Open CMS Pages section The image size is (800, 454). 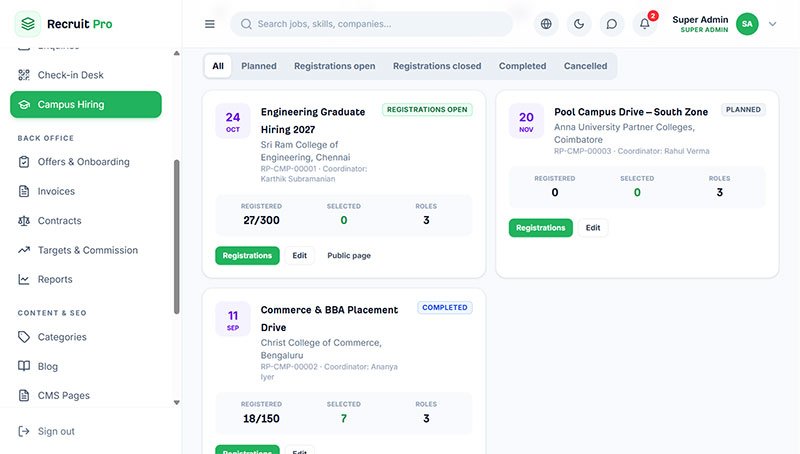(x=86, y=395)
